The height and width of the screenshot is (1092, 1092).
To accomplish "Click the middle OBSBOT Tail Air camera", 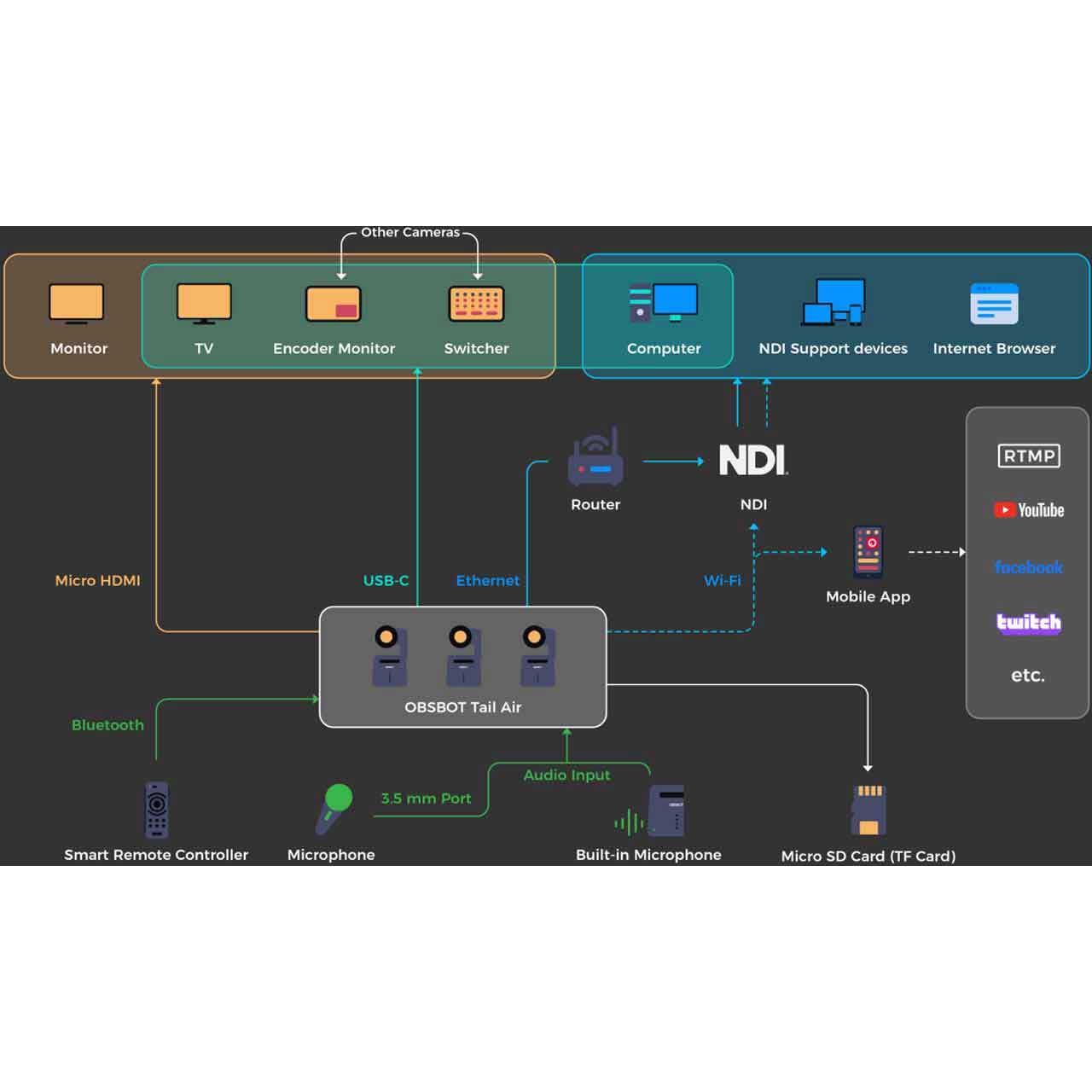I will (462, 657).
